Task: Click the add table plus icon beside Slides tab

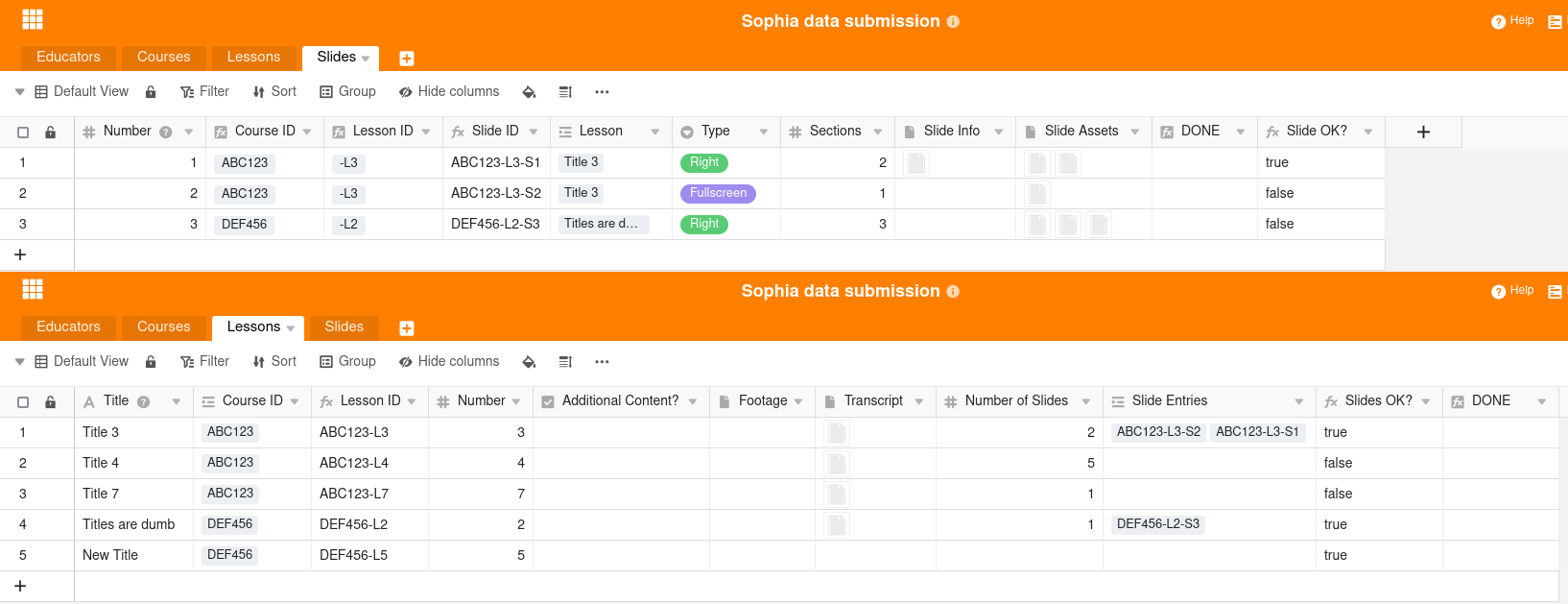Action: tap(407, 59)
